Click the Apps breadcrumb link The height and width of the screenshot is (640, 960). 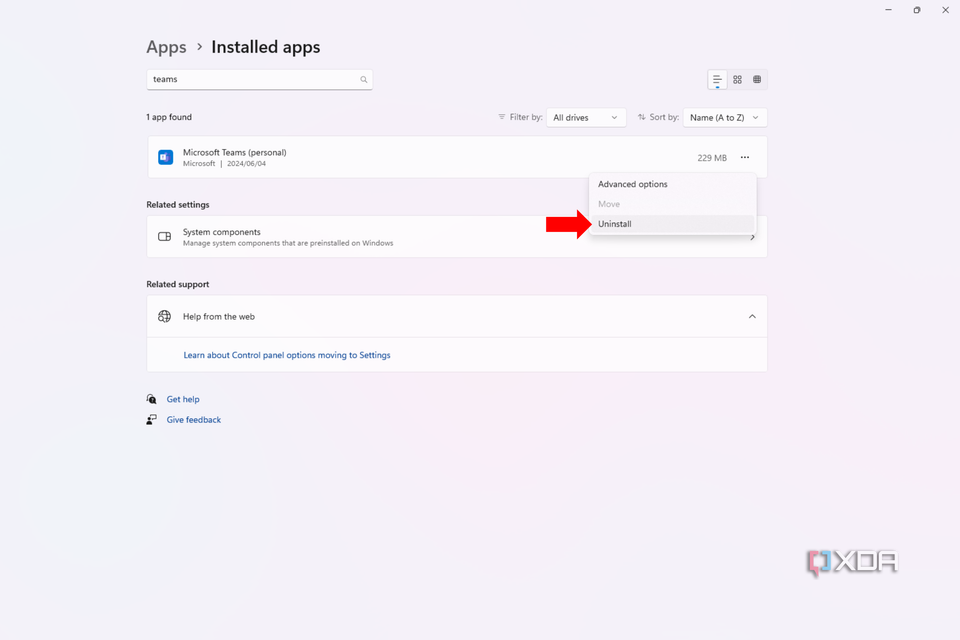coord(166,47)
